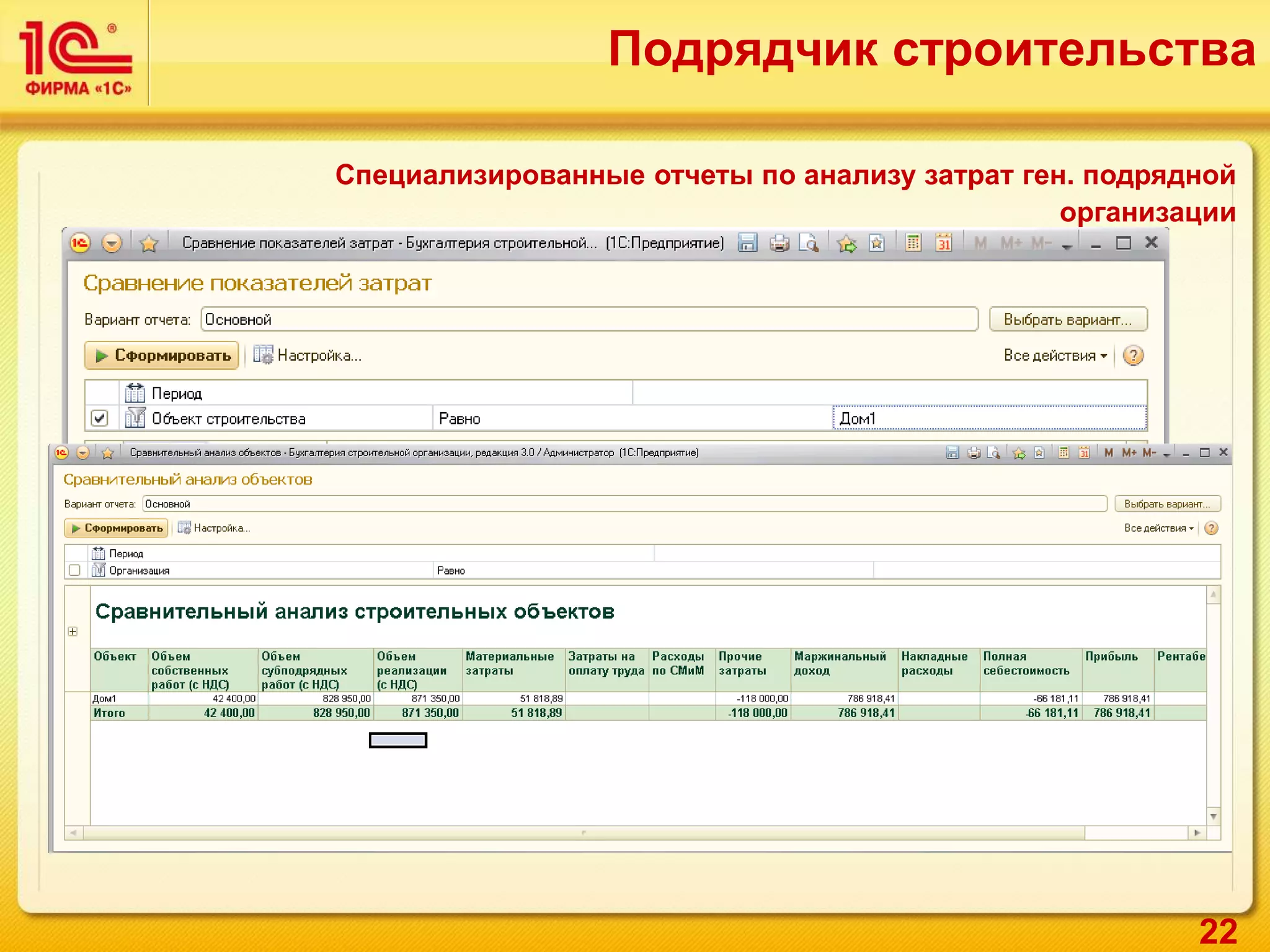
Task: Save report in Сравнительный анализ объектов window
Action: [952, 452]
